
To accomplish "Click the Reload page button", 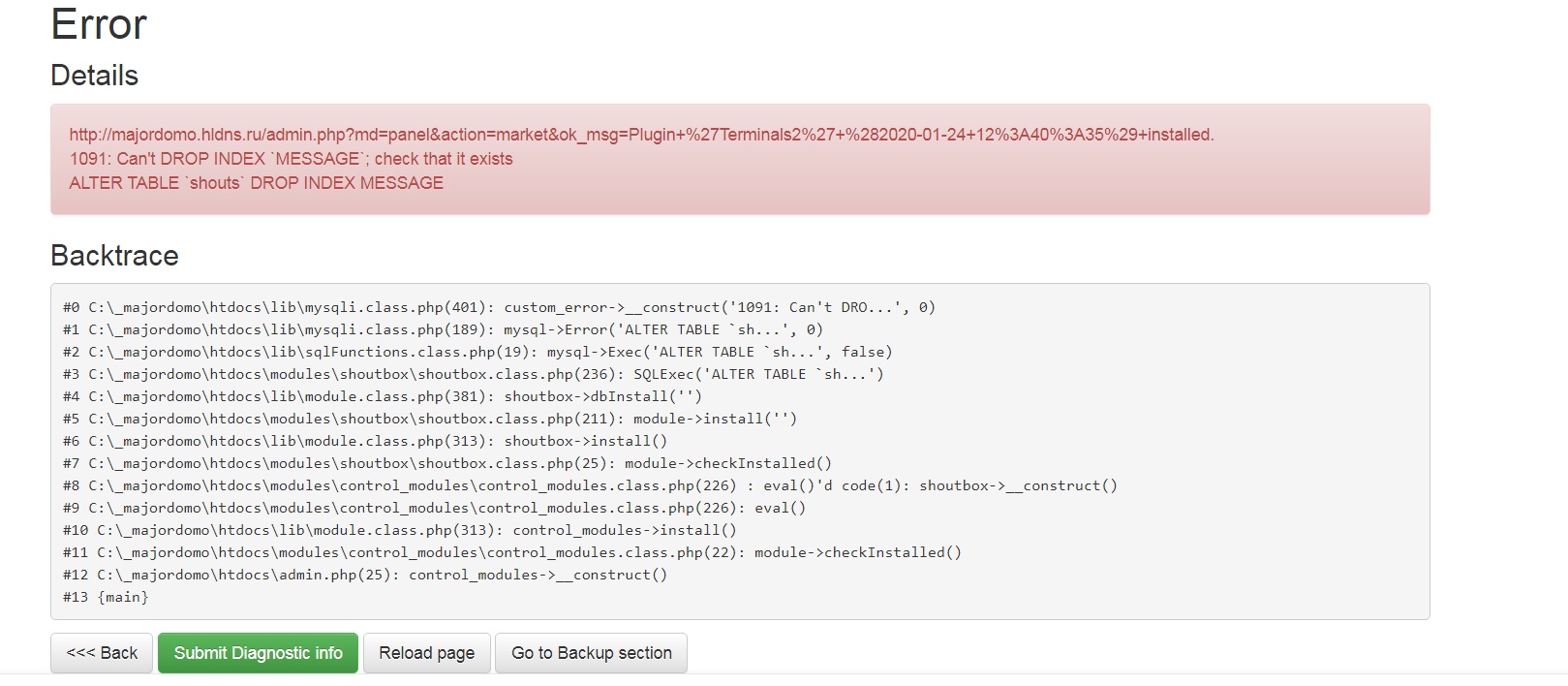I will pyautogui.click(x=426, y=653).
